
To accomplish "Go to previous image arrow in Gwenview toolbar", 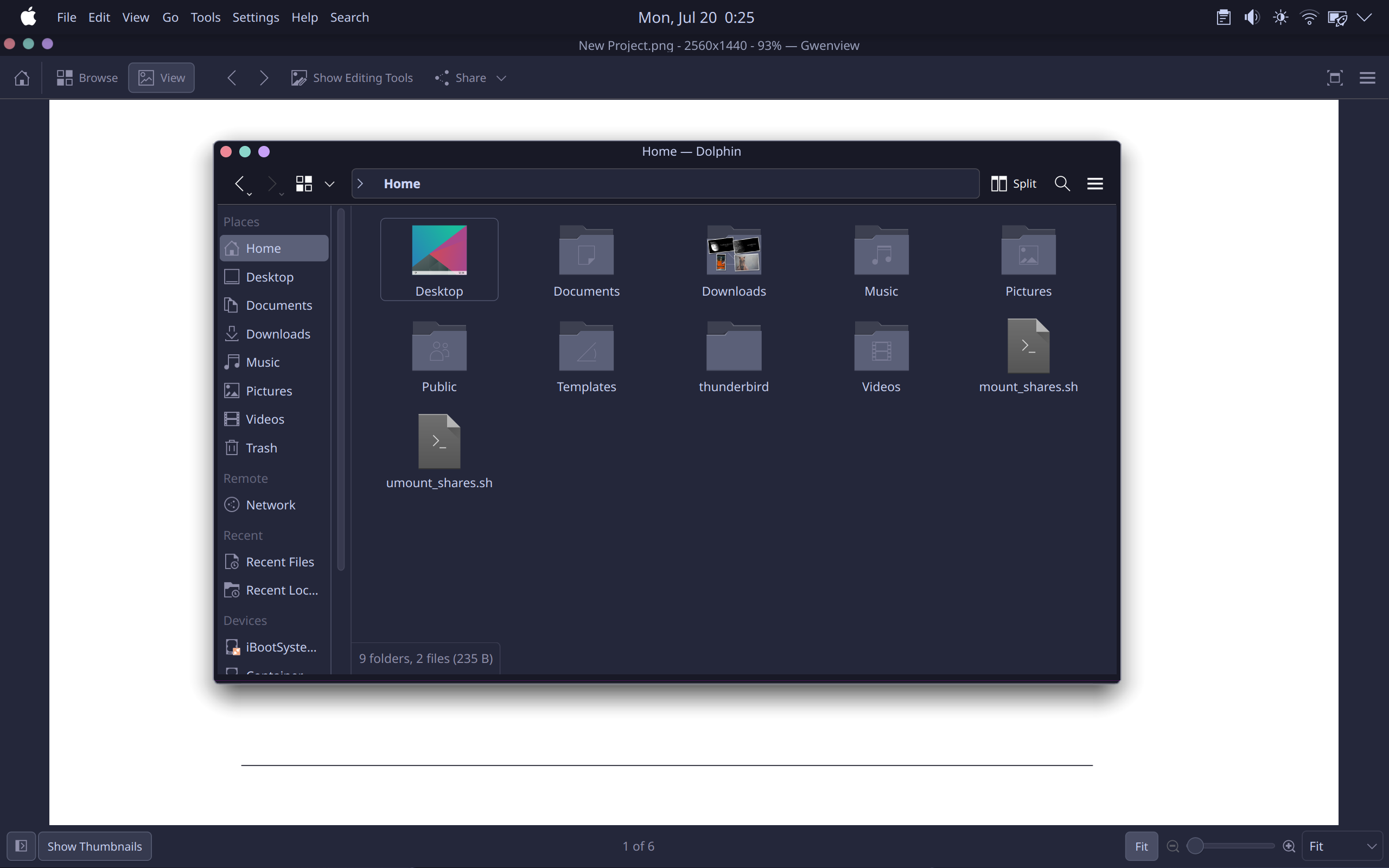I will click(232, 78).
